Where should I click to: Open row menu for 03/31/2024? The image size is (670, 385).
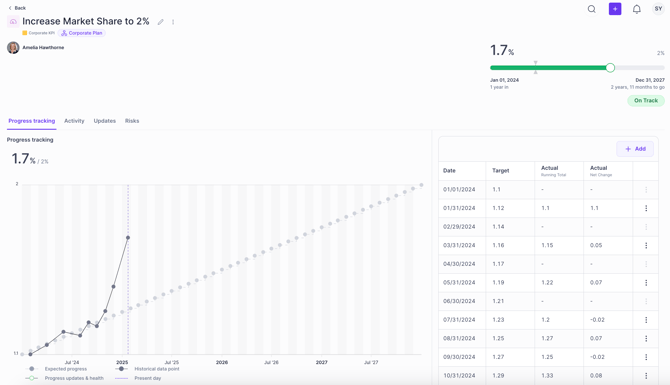pyautogui.click(x=646, y=245)
